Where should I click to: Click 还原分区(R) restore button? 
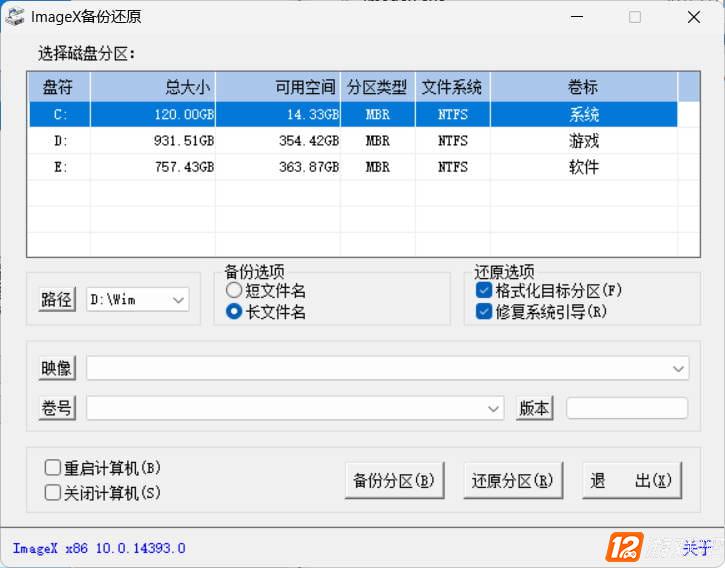pyautogui.click(x=513, y=480)
